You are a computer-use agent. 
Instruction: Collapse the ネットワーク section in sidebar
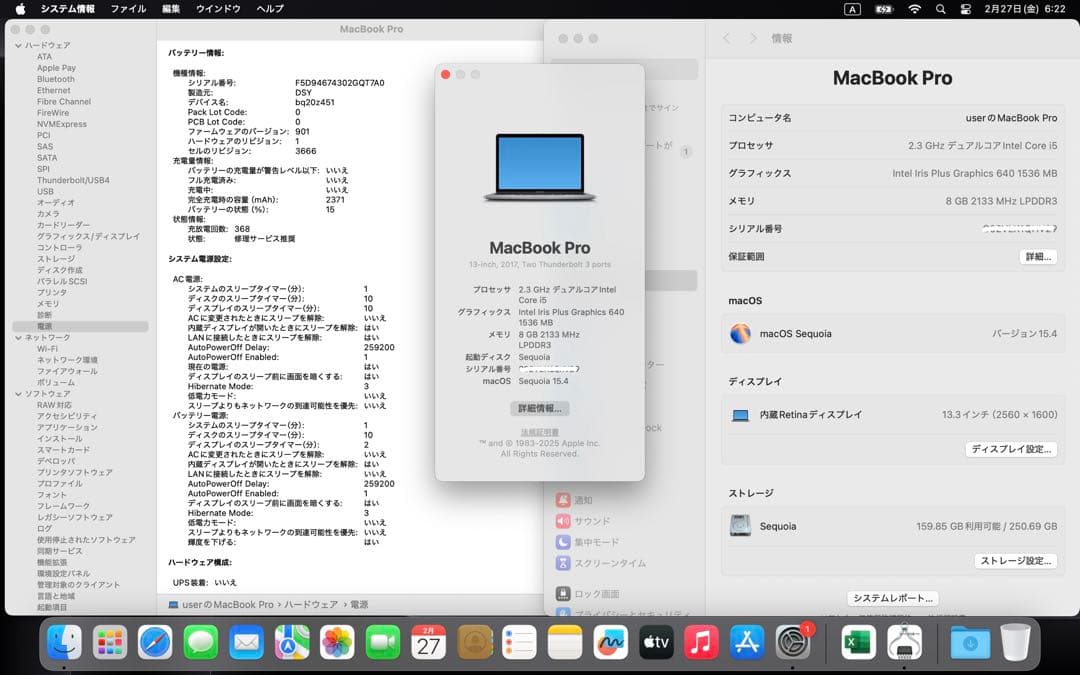pos(18,338)
